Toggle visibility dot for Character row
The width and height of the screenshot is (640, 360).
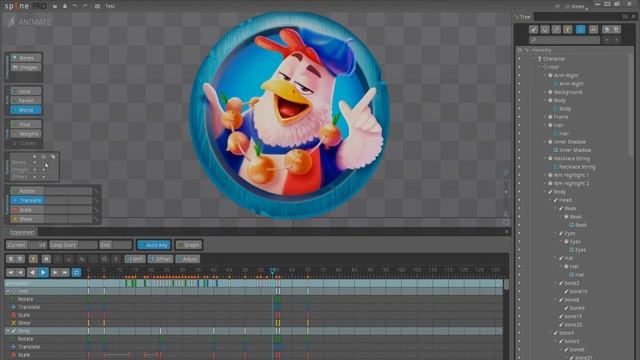[519, 59]
